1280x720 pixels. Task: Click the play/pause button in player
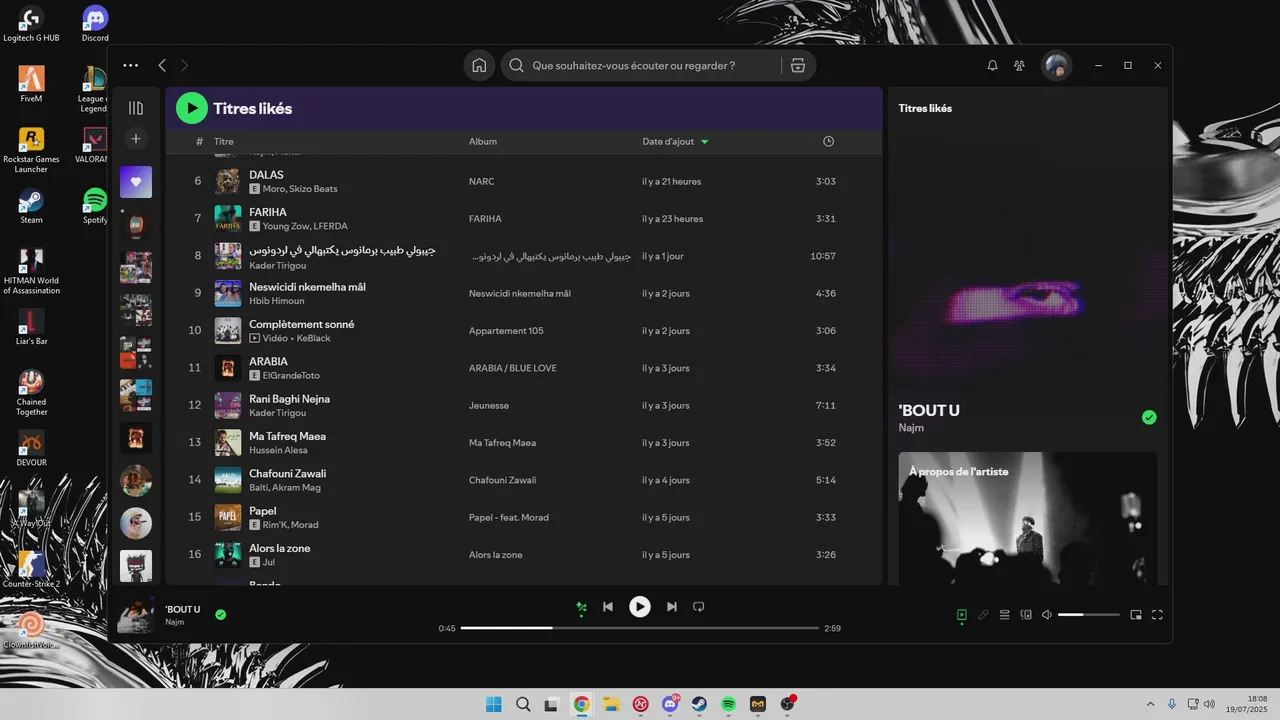(x=640, y=607)
